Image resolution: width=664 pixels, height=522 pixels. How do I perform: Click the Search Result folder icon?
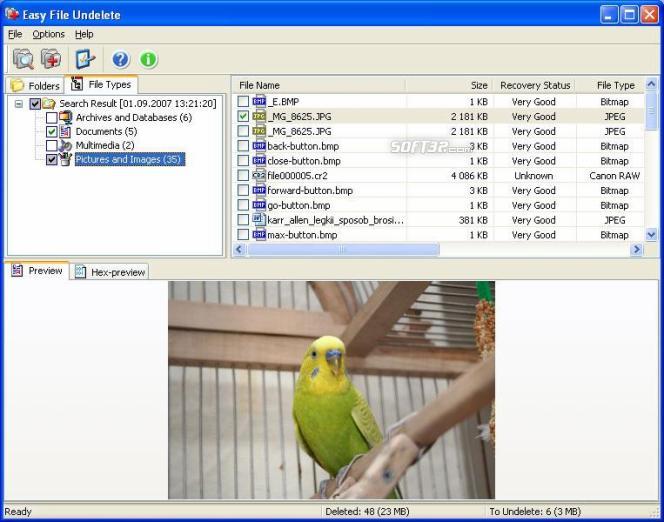point(49,103)
